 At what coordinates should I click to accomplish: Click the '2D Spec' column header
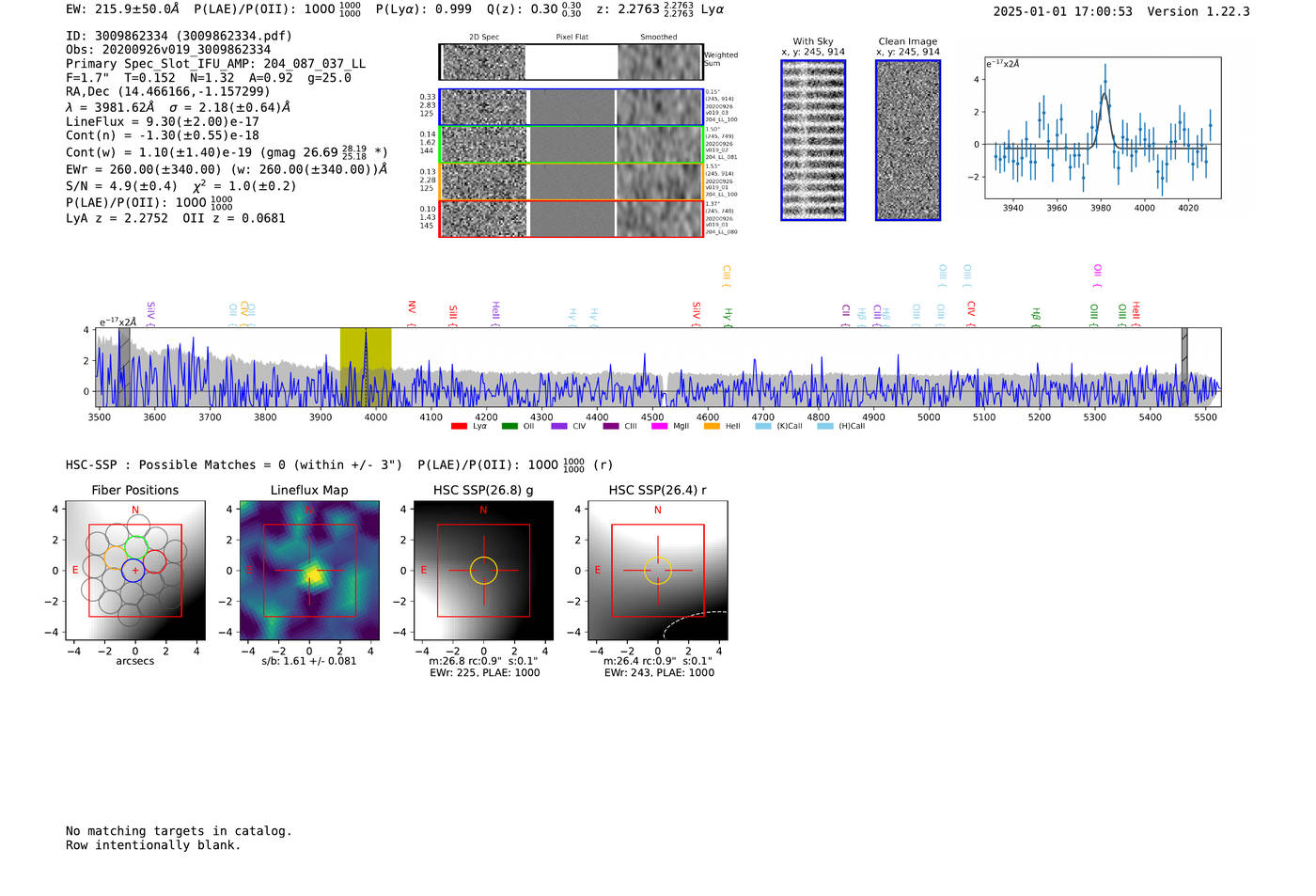484,38
